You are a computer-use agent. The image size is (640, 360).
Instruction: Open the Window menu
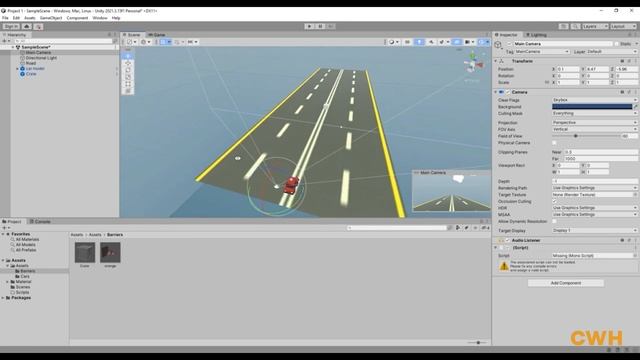pyautogui.click(x=100, y=18)
